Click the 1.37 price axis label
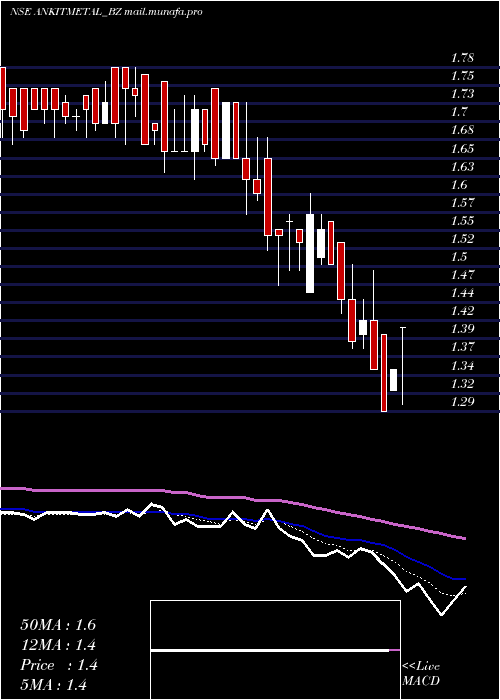Image resolution: width=500 pixels, height=700 pixels. pyautogui.click(x=462, y=347)
